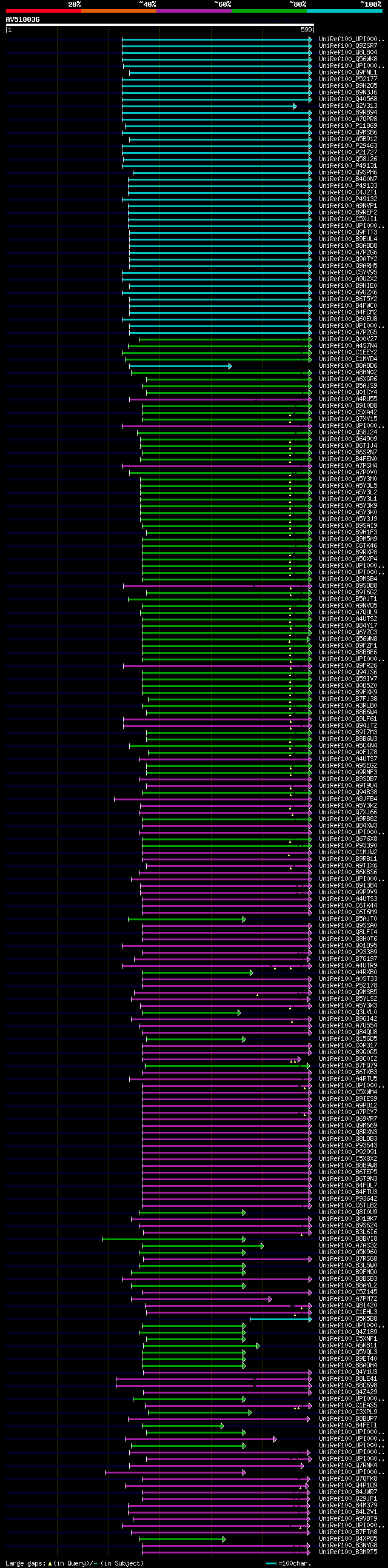Open hit UniRef100_A7PSH4
The image size is (388, 1568).
click(348, 466)
